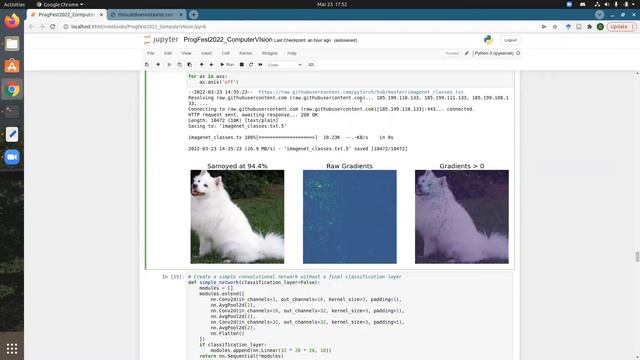
Task: Open the command palette keyboard icon
Action: tap(311, 64)
